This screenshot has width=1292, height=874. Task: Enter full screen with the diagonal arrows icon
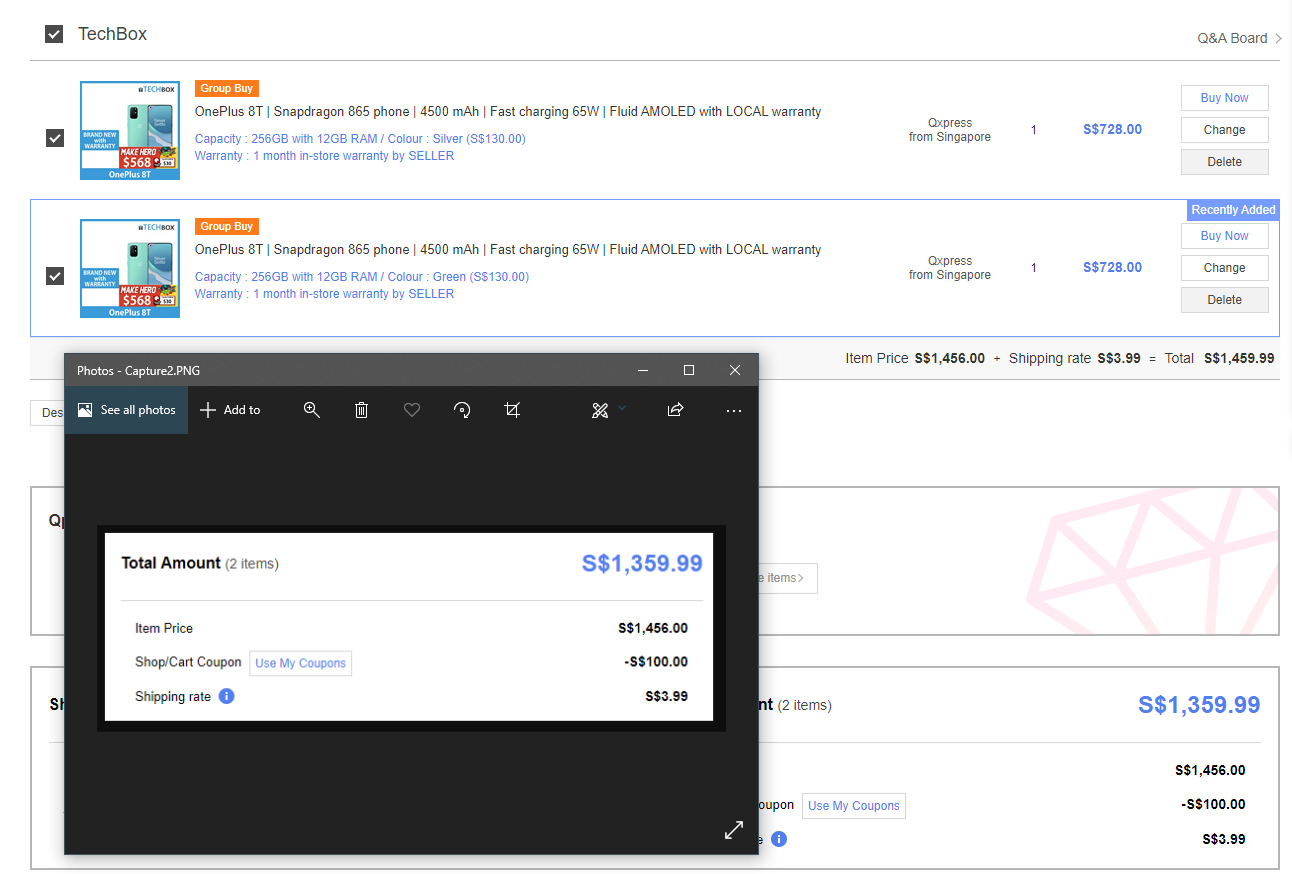(734, 830)
